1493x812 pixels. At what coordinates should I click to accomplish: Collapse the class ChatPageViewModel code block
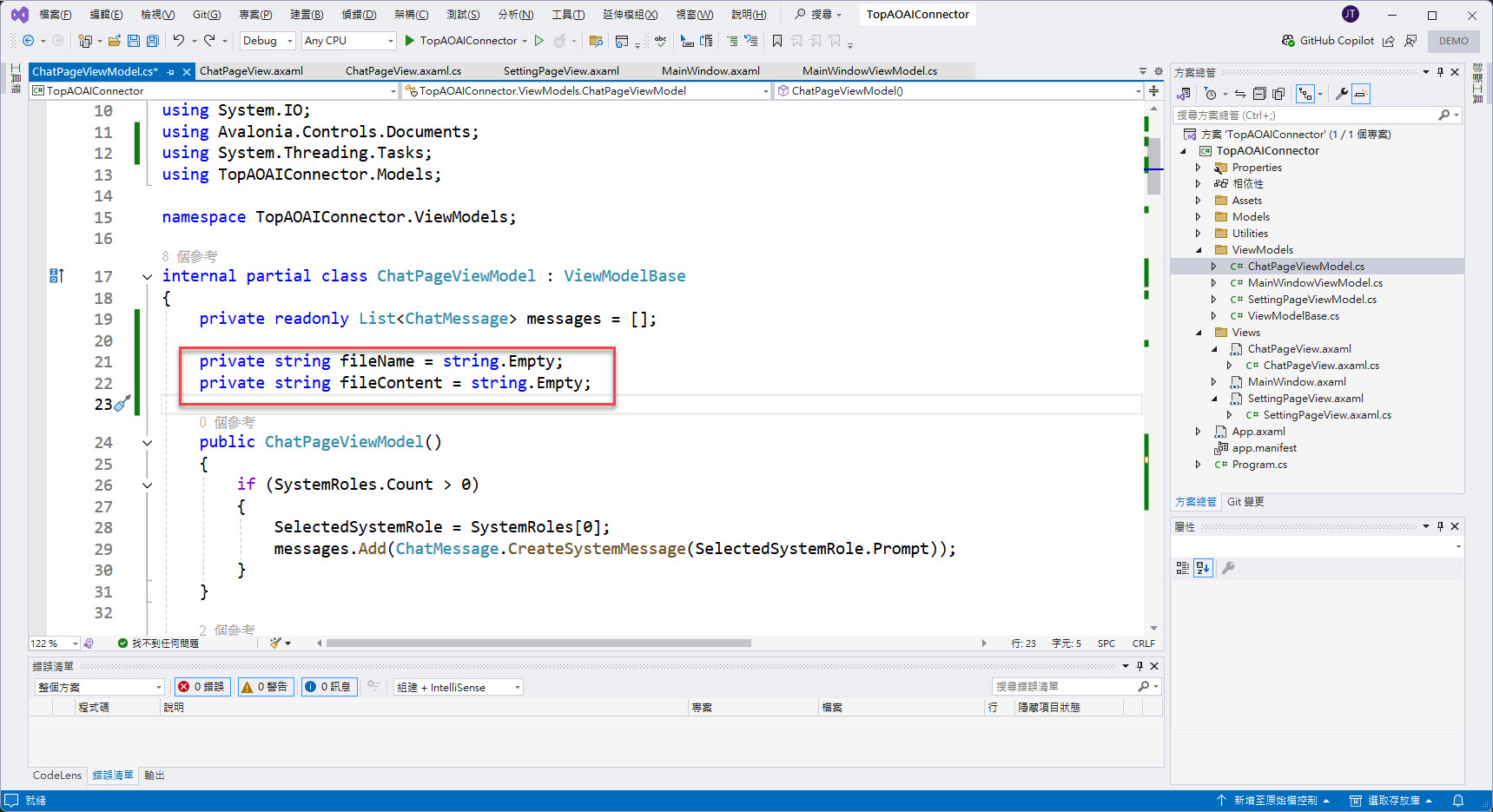pos(147,277)
